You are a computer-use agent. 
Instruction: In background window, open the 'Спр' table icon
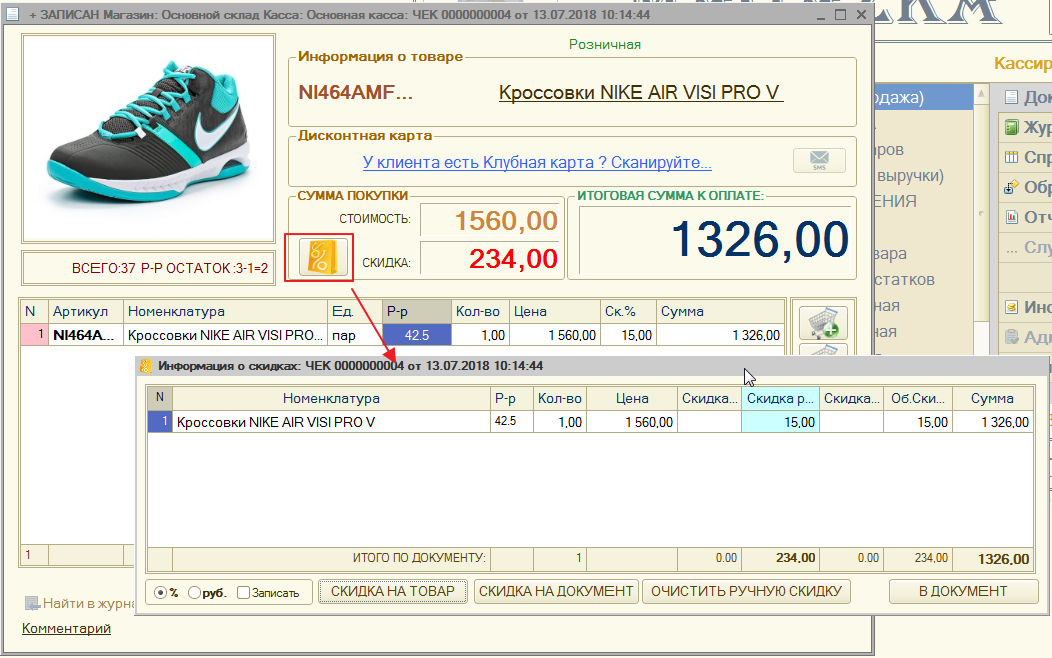click(x=1011, y=158)
